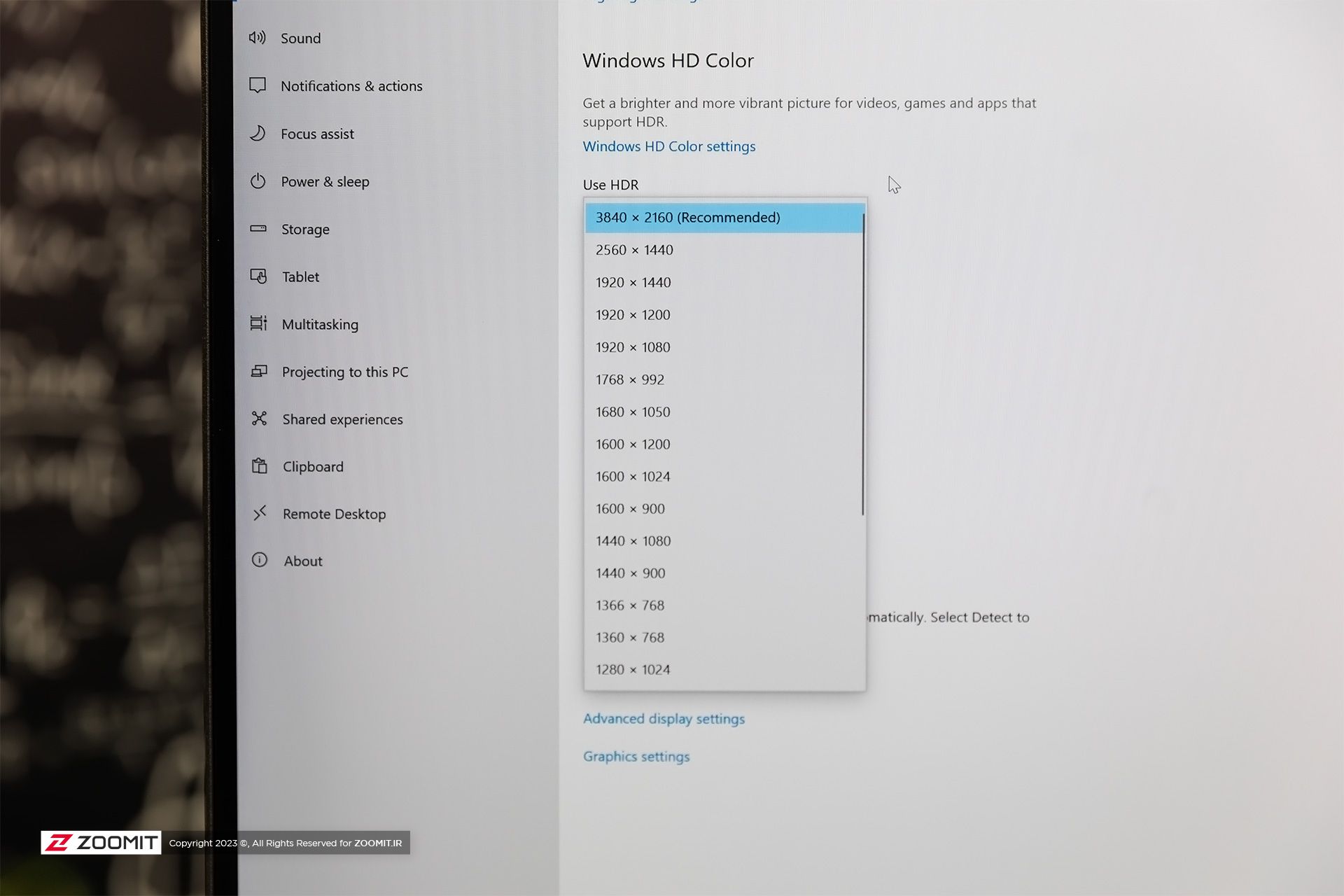Image resolution: width=1344 pixels, height=896 pixels.
Task: Click the Focus assist moon icon
Action: [x=258, y=133]
